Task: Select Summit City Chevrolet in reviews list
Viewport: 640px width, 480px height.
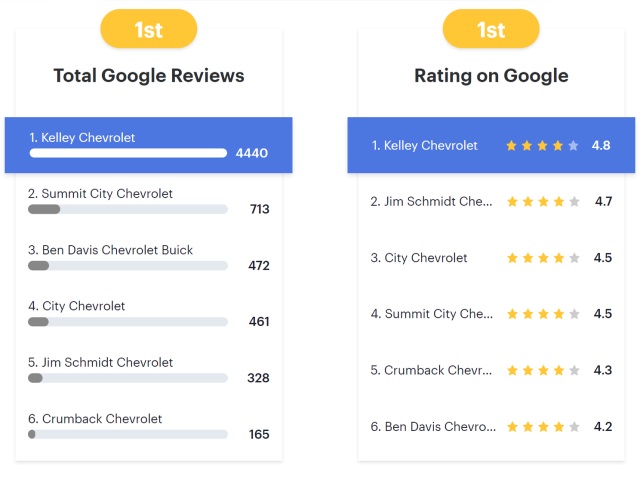Action: click(x=100, y=193)
